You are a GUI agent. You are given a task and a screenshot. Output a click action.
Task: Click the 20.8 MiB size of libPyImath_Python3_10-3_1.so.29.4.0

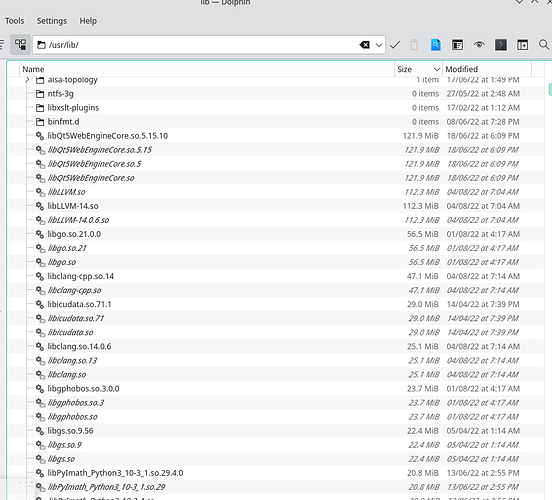pyautogui.click(x=423, y=473)
